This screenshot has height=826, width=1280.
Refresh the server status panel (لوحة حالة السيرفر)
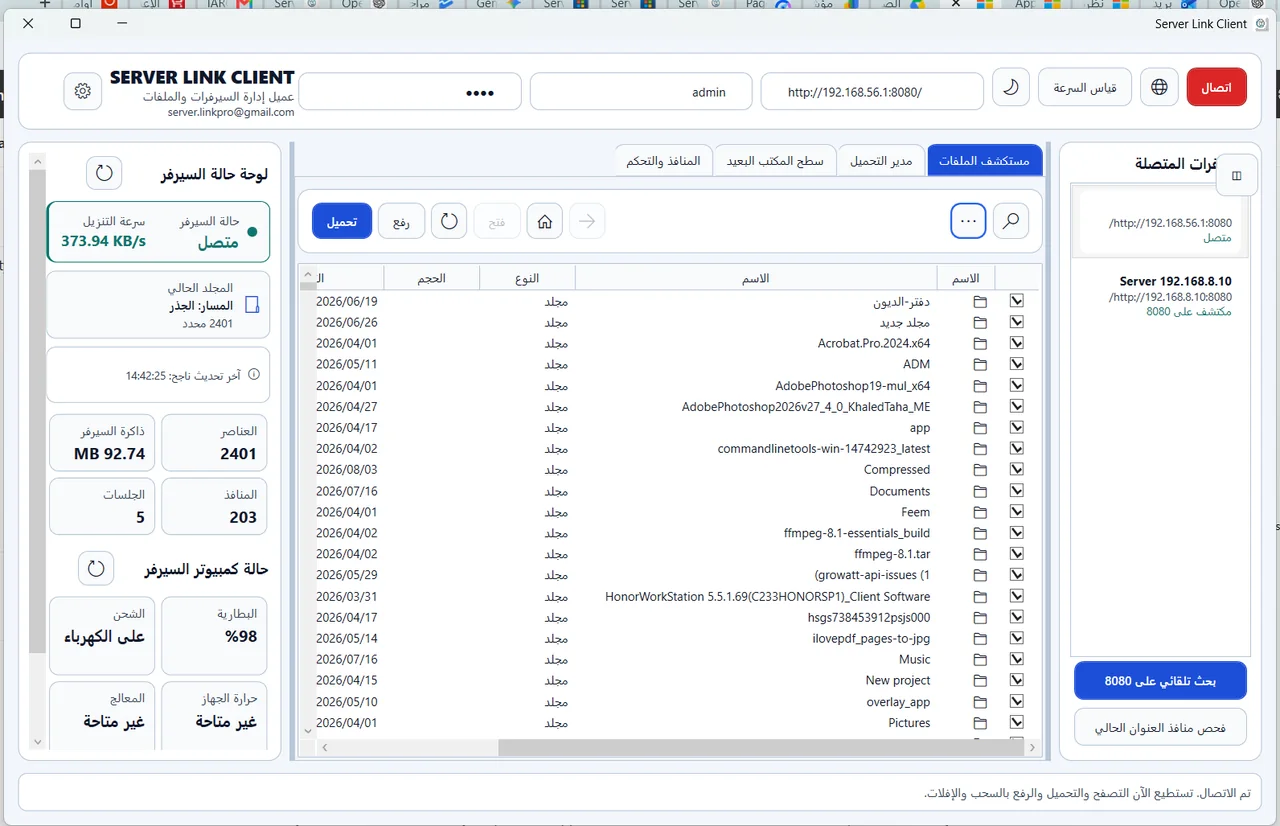[x=104, y=173]
